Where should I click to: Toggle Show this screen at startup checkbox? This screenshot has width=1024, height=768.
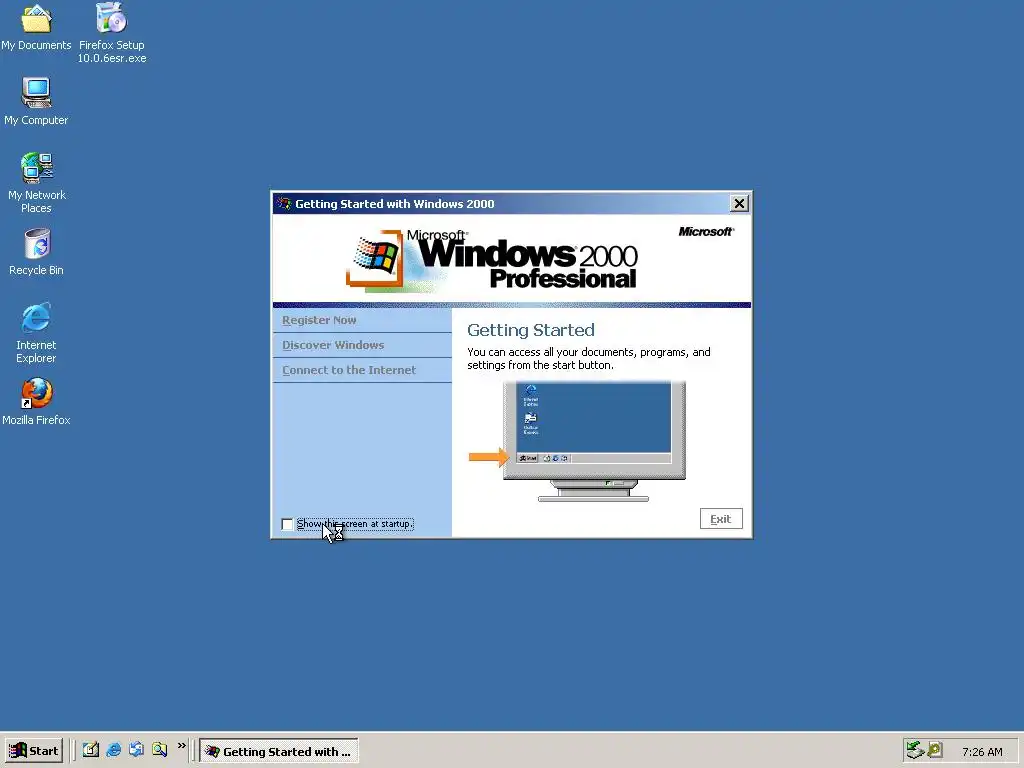coord(287,524)
